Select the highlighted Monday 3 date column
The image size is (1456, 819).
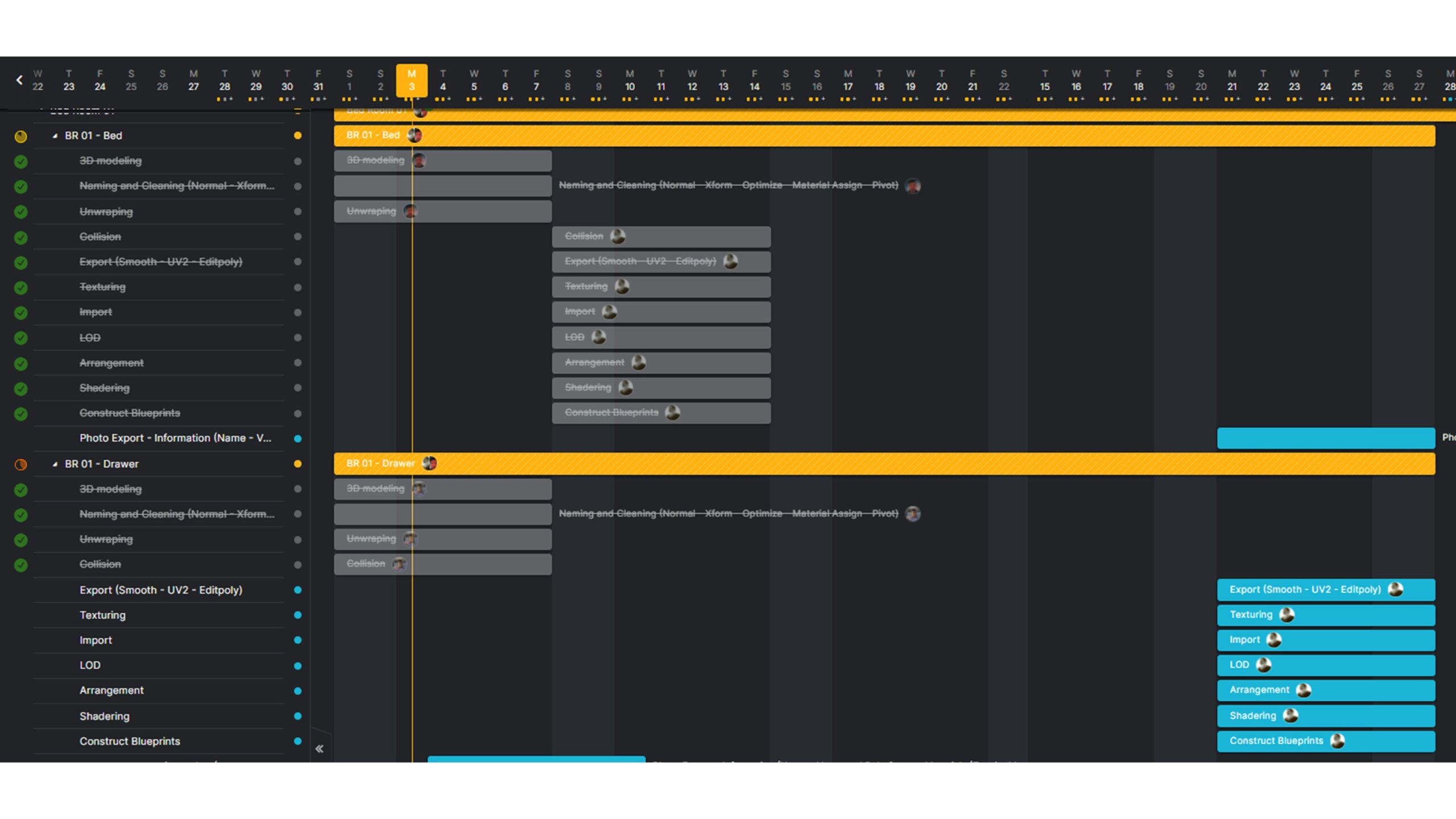(412, 80)
